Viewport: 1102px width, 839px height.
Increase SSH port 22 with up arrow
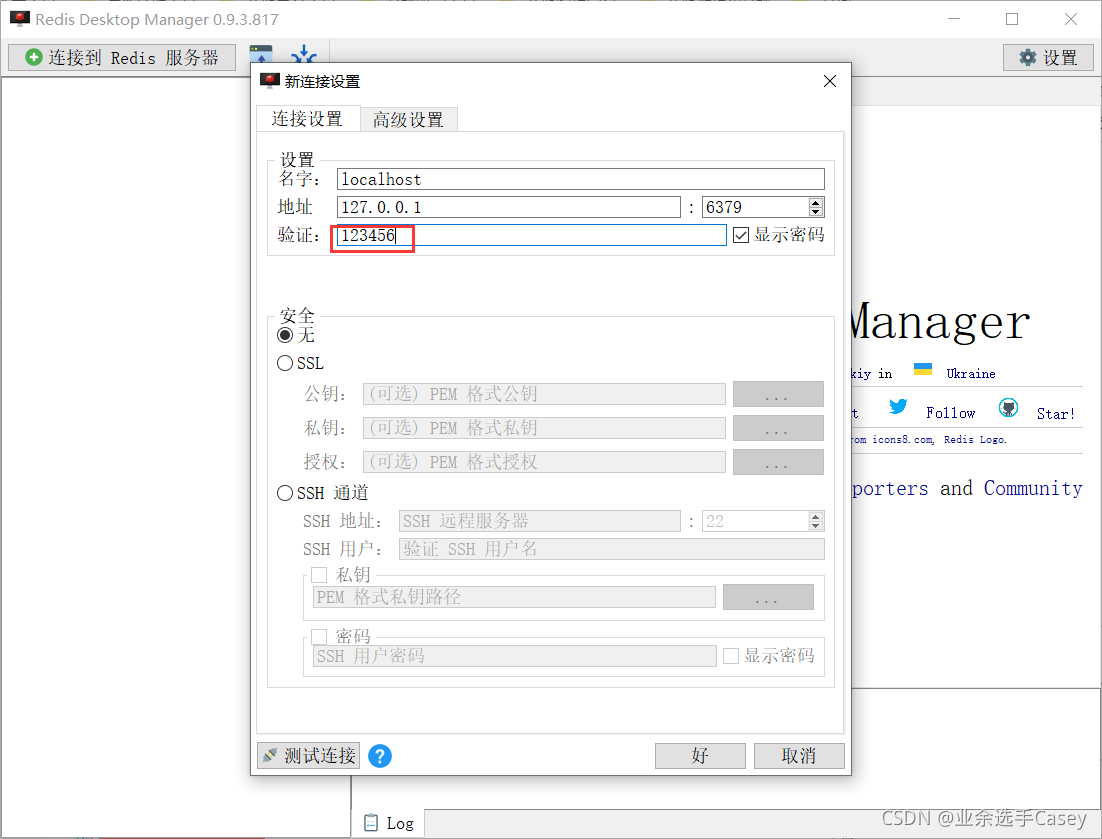815,516
